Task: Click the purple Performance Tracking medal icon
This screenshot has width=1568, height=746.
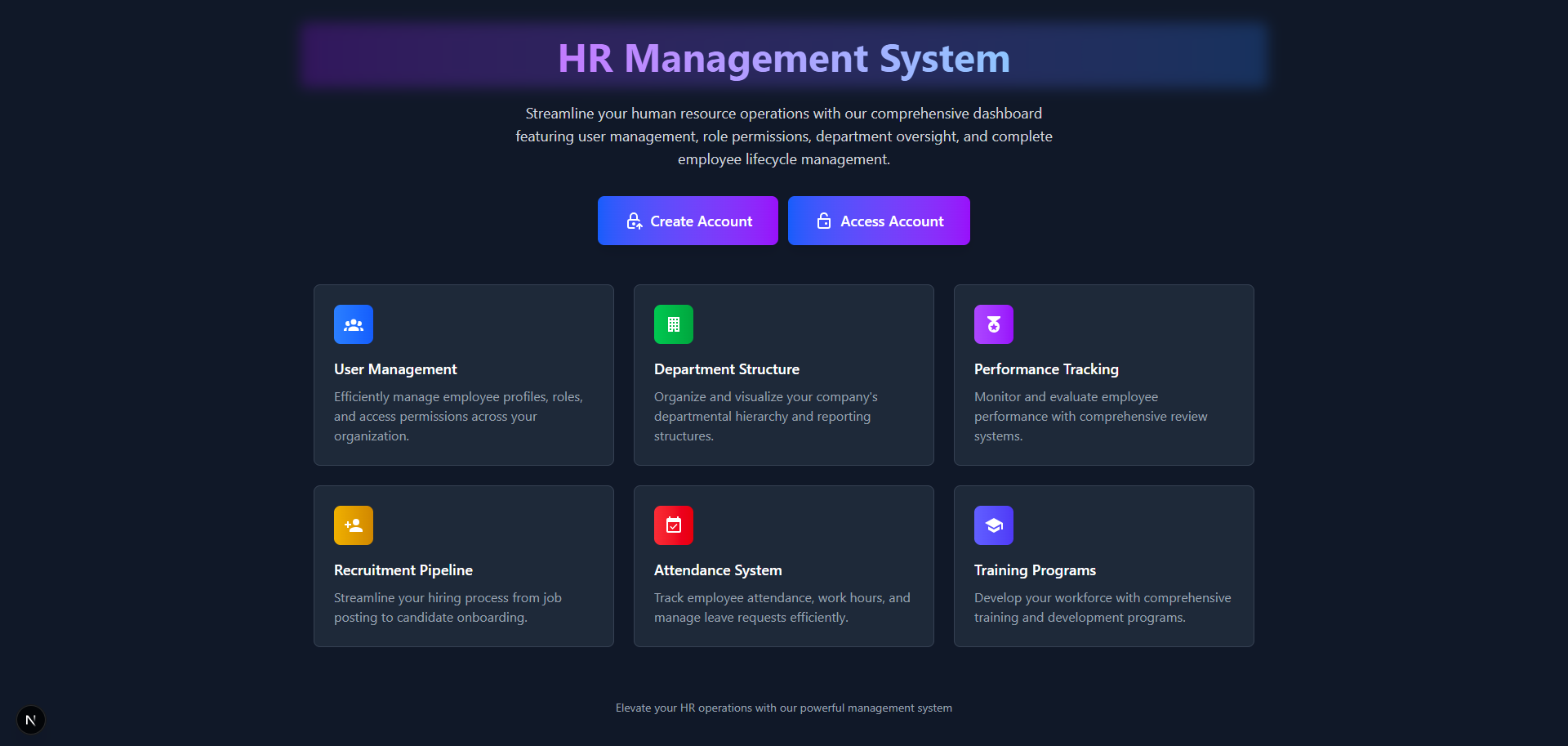Action: coord(994,324)
